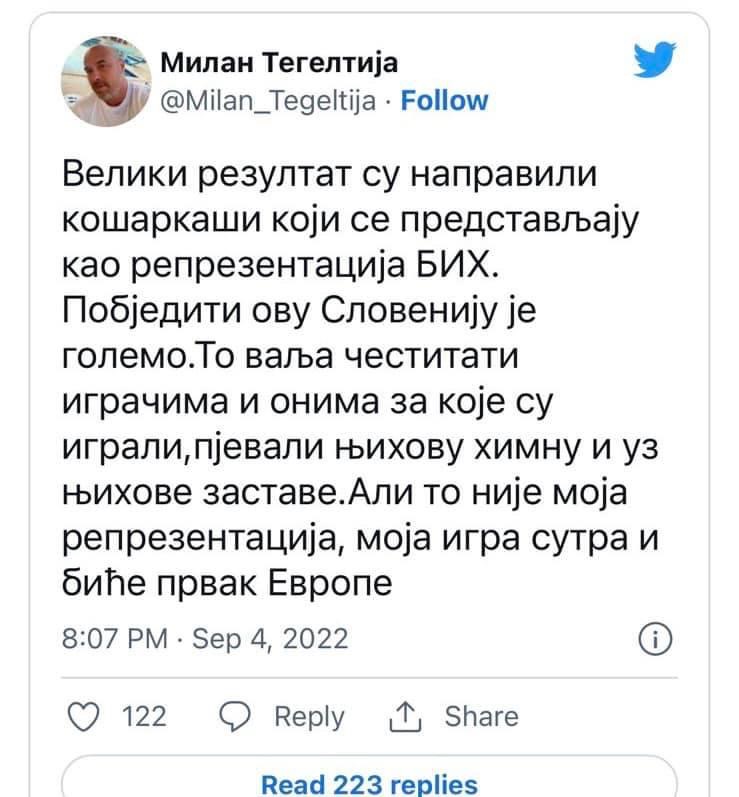This screenshot has width=739, height=797.
Task: Follow the account via Follow link
Action: (444, 100)
